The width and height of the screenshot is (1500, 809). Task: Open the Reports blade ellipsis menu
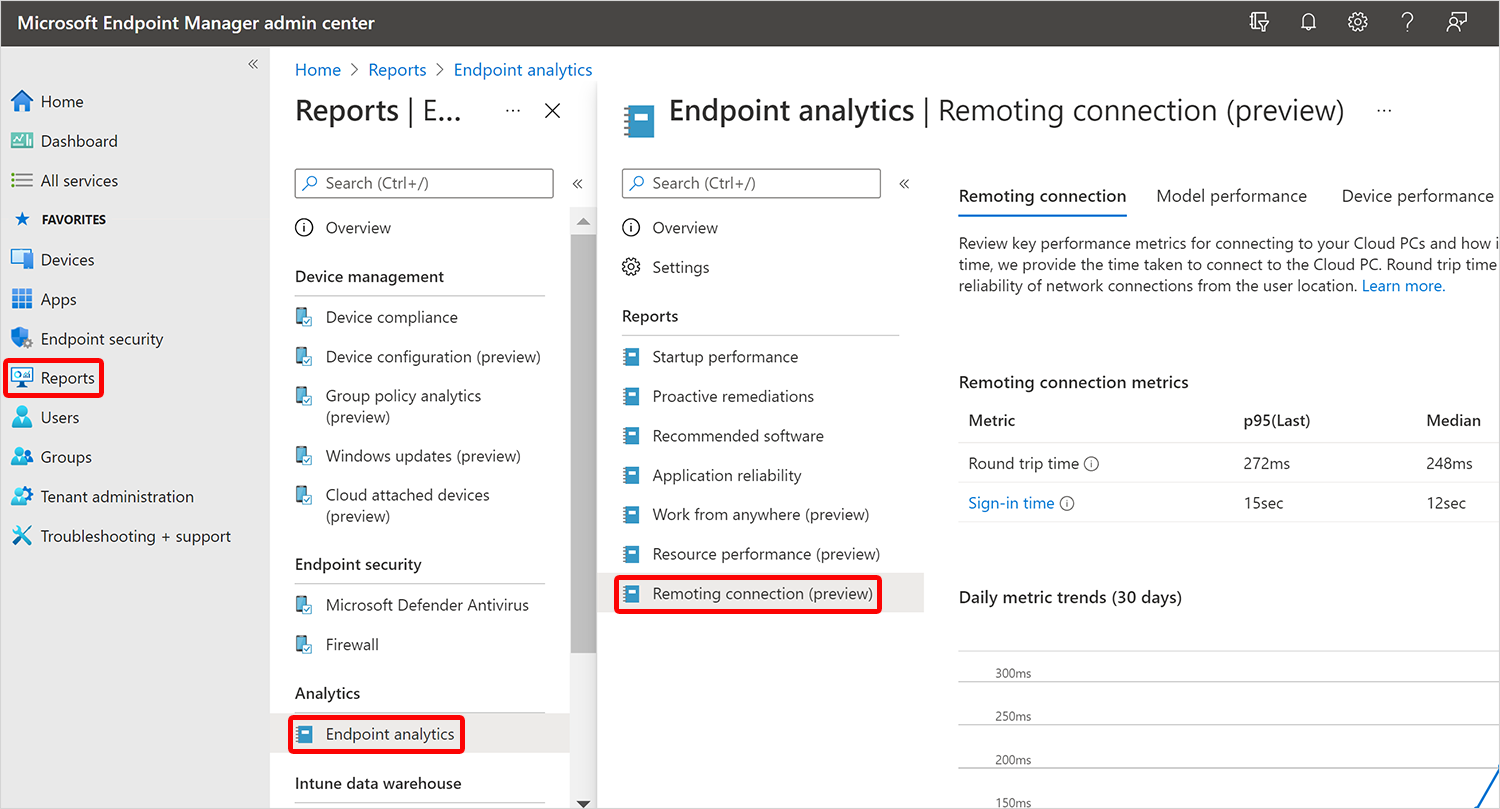point(513,111)
